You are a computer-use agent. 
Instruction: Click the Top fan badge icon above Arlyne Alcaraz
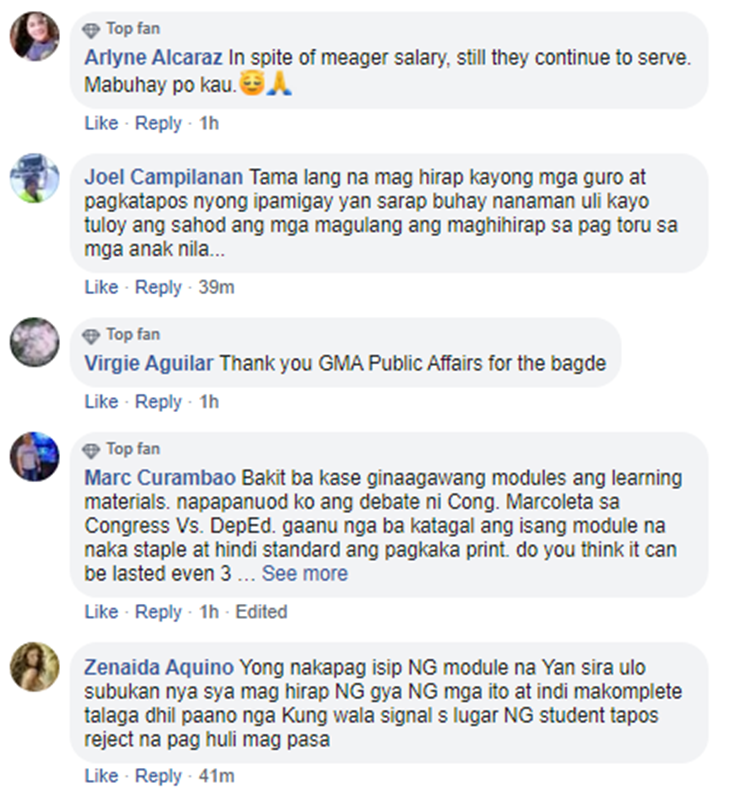coord(91,31)
